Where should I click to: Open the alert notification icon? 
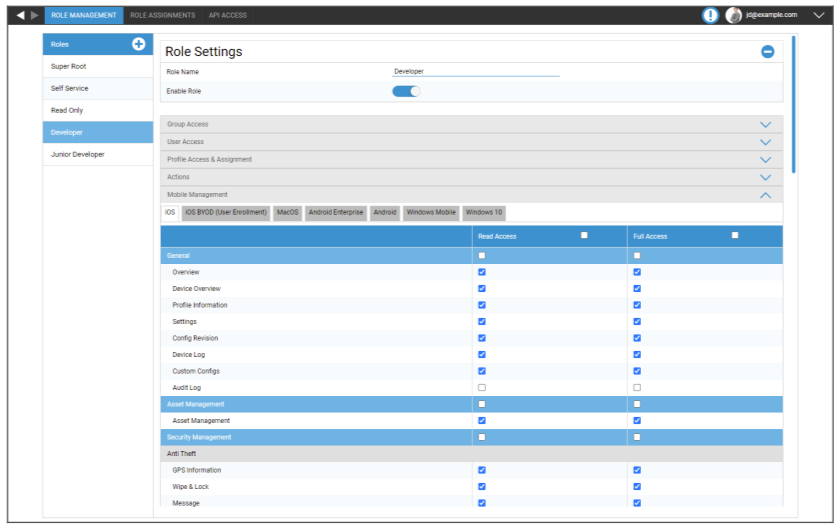(x=710, y=15)
